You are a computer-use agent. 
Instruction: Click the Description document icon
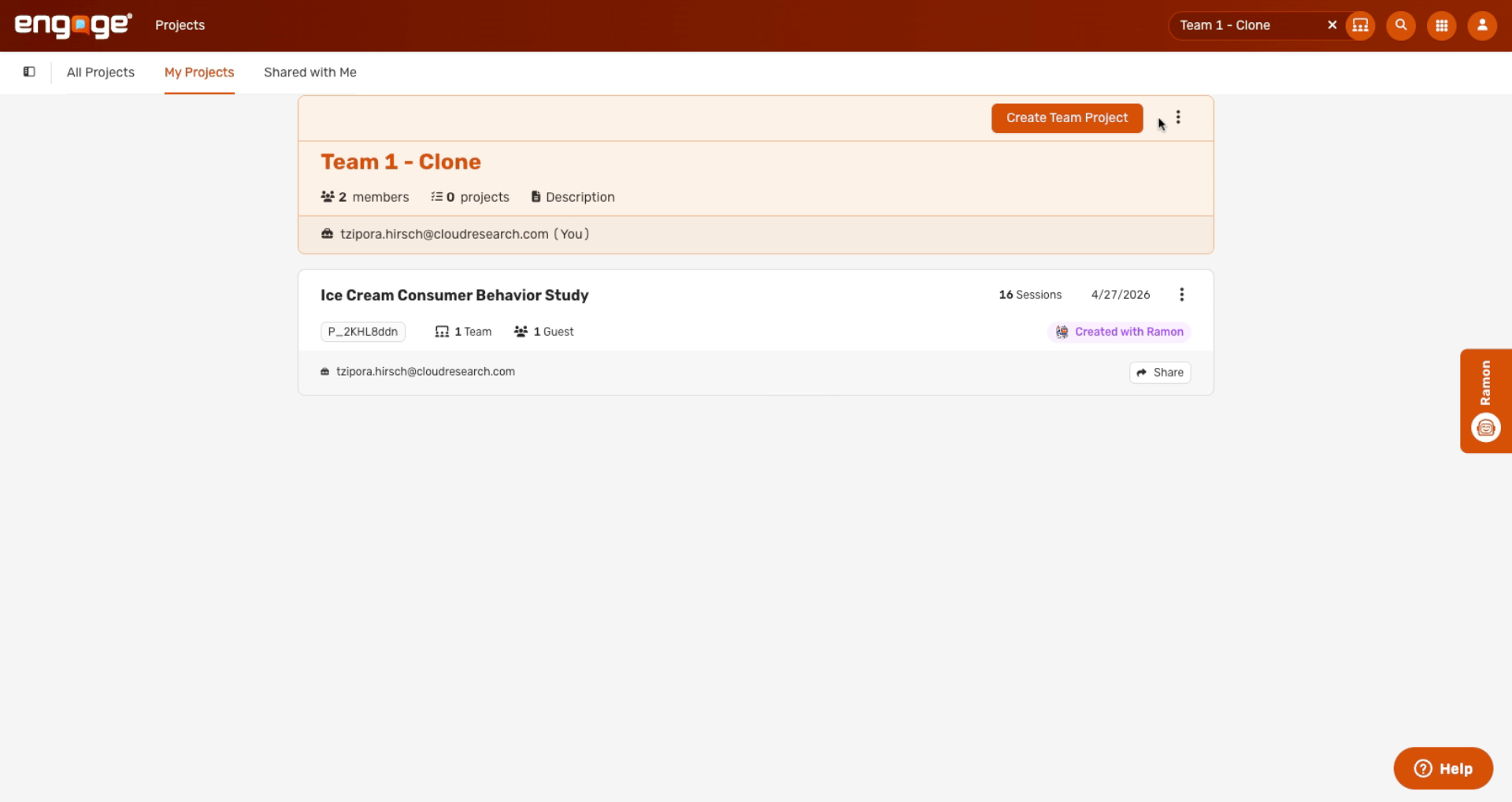point(535,196)
